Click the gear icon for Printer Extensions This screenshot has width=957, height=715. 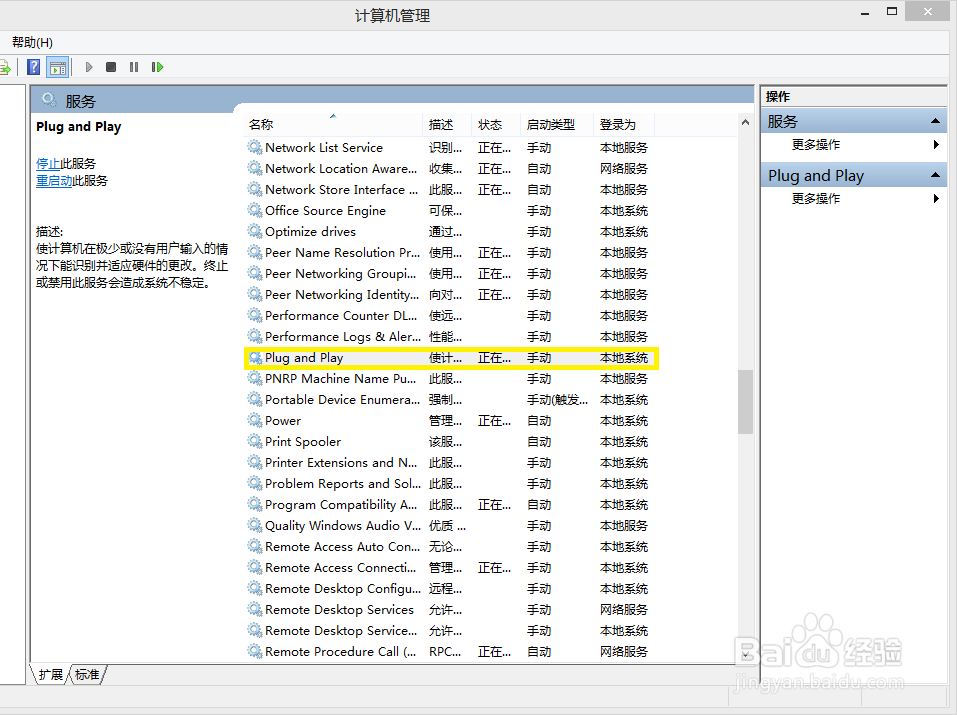tap(255, 462)
